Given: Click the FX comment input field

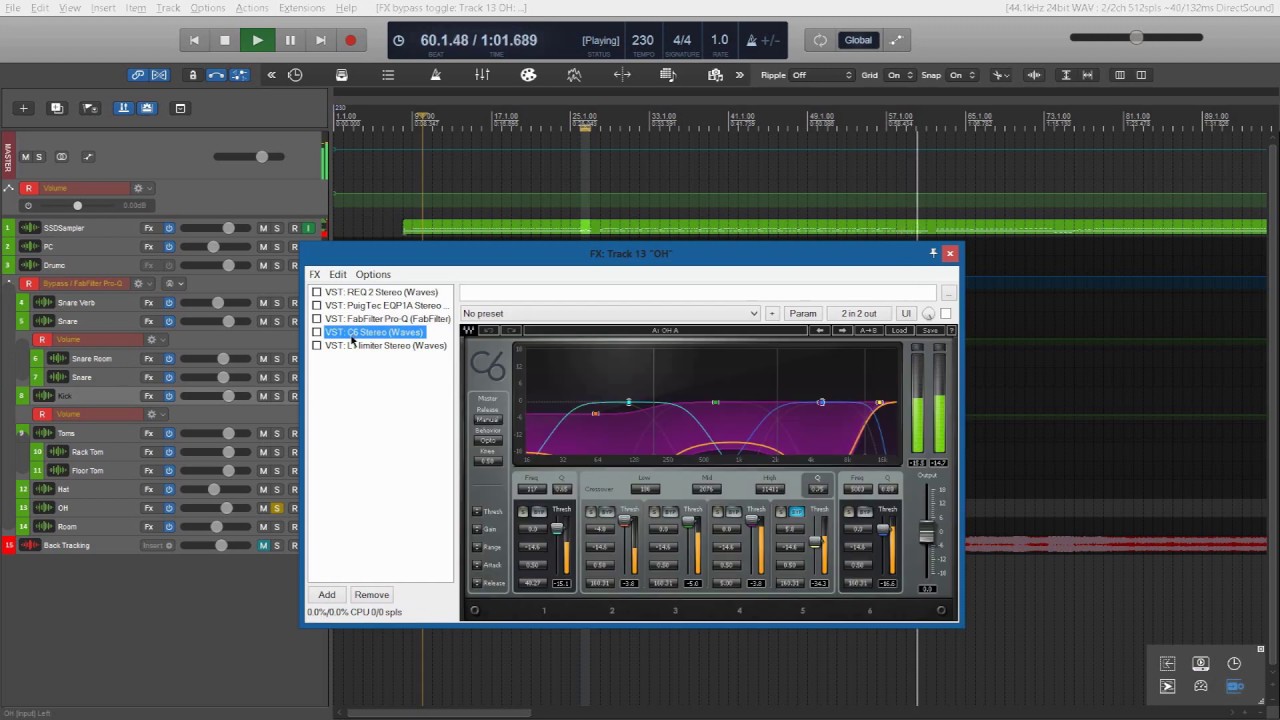Looking at the screenshot, I should (698, 293).
